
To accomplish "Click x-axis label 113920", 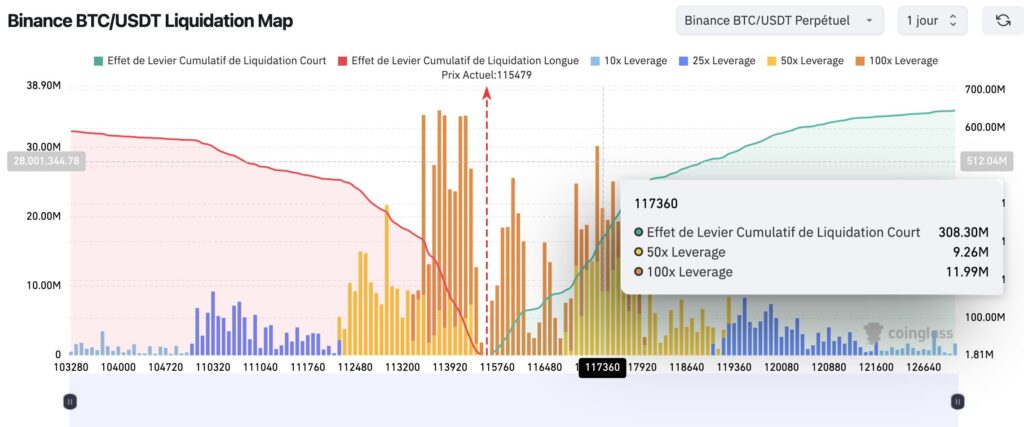I will coord(450,368).
